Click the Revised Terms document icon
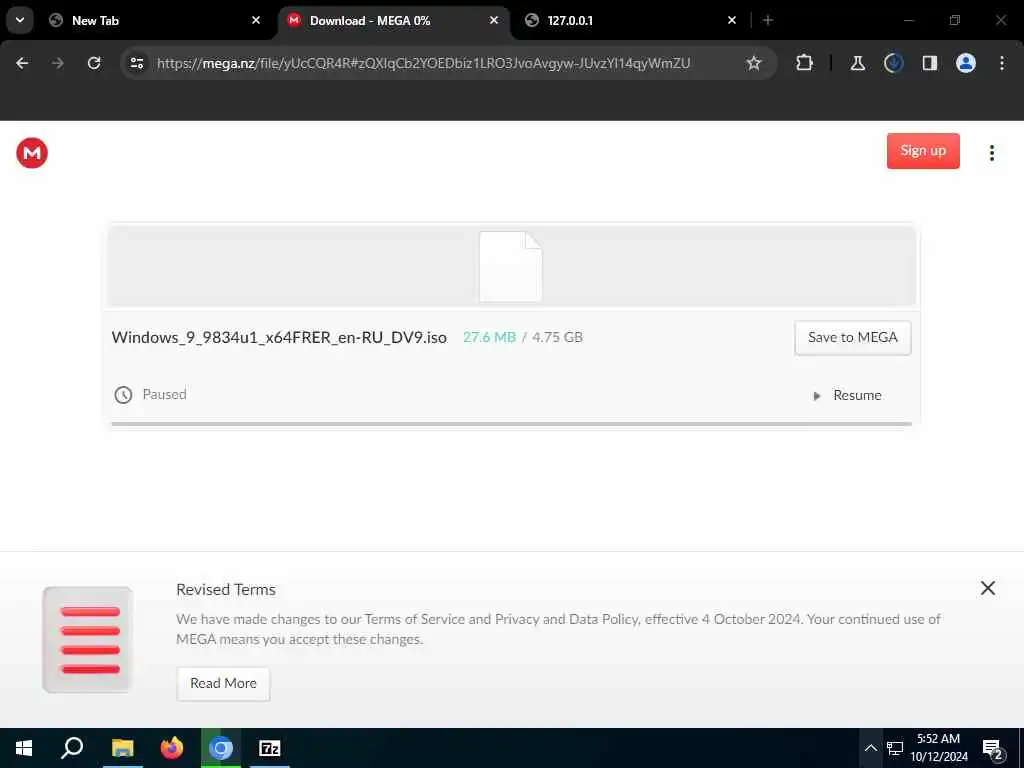 [88, 639]
